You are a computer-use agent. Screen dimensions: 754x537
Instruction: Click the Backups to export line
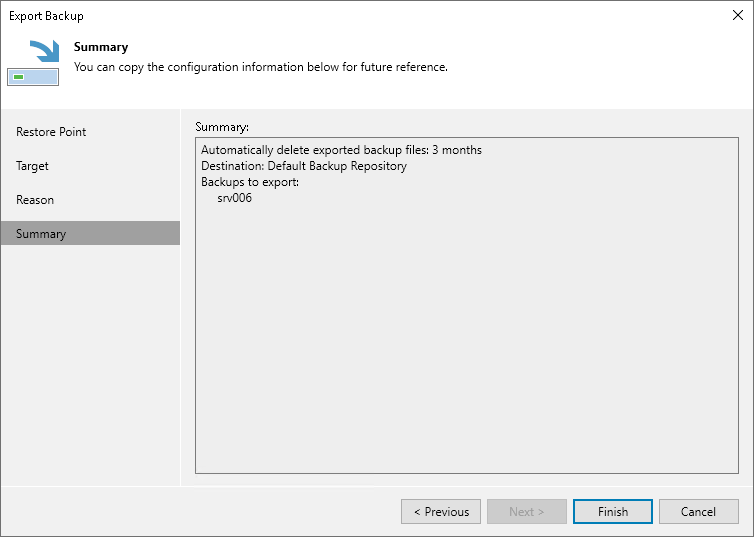click(250, 182)
